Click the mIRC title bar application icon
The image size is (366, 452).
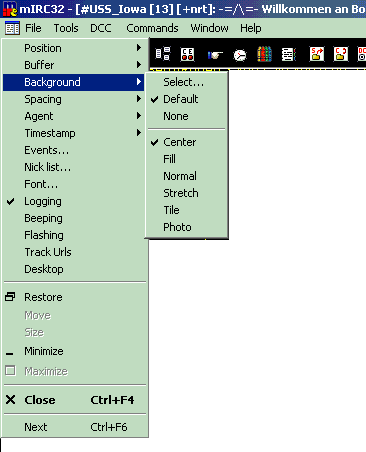pos(10,9)
